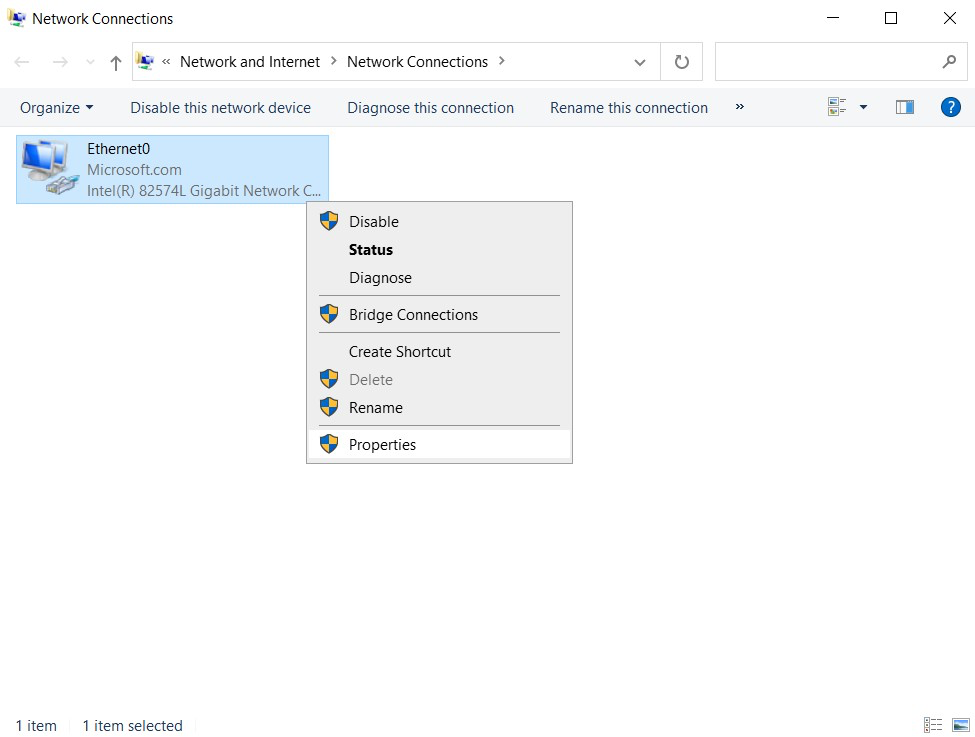Click the shield icon beside Rename

(x=329, y=407)
